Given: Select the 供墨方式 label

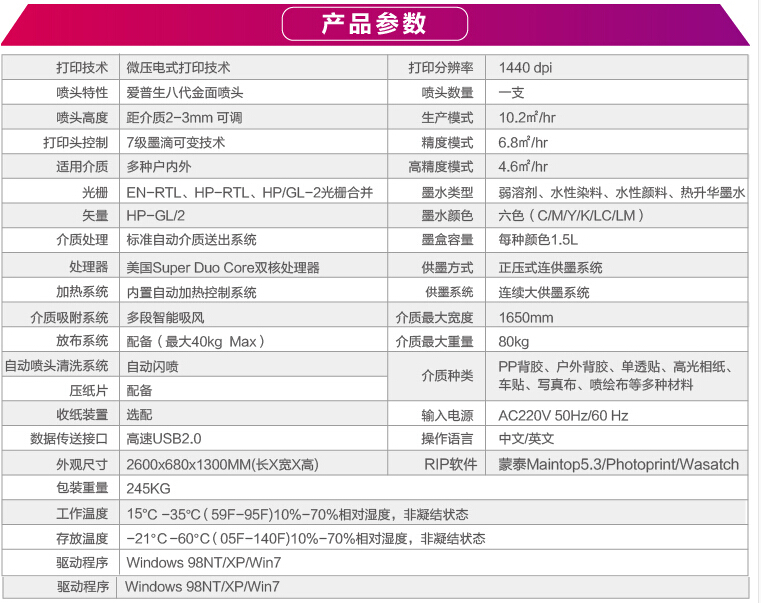Looking at the screenshot, I should tap(447, 267).
